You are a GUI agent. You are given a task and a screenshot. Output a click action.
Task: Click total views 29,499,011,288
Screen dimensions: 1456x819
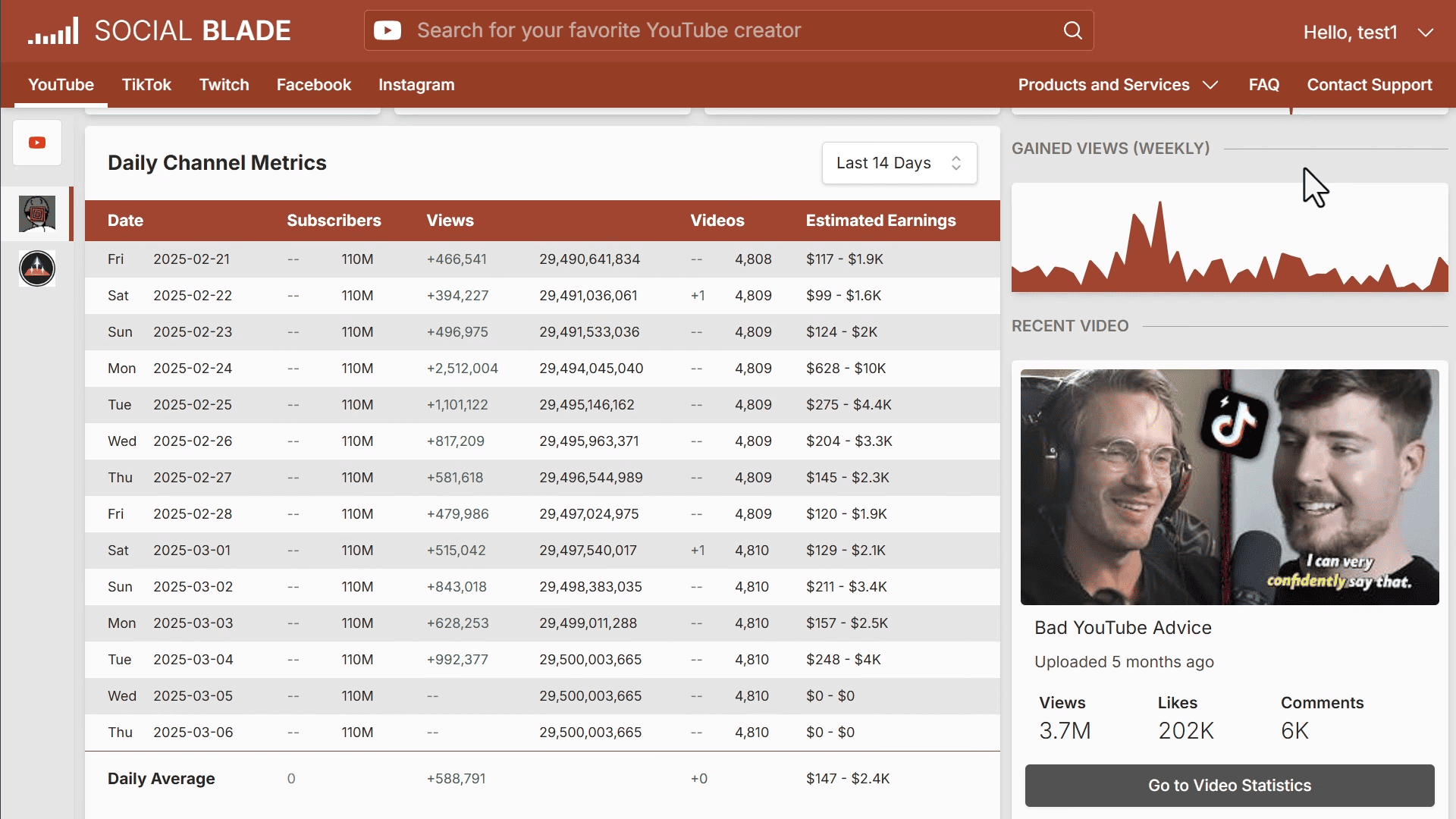[x=588, y=623]
